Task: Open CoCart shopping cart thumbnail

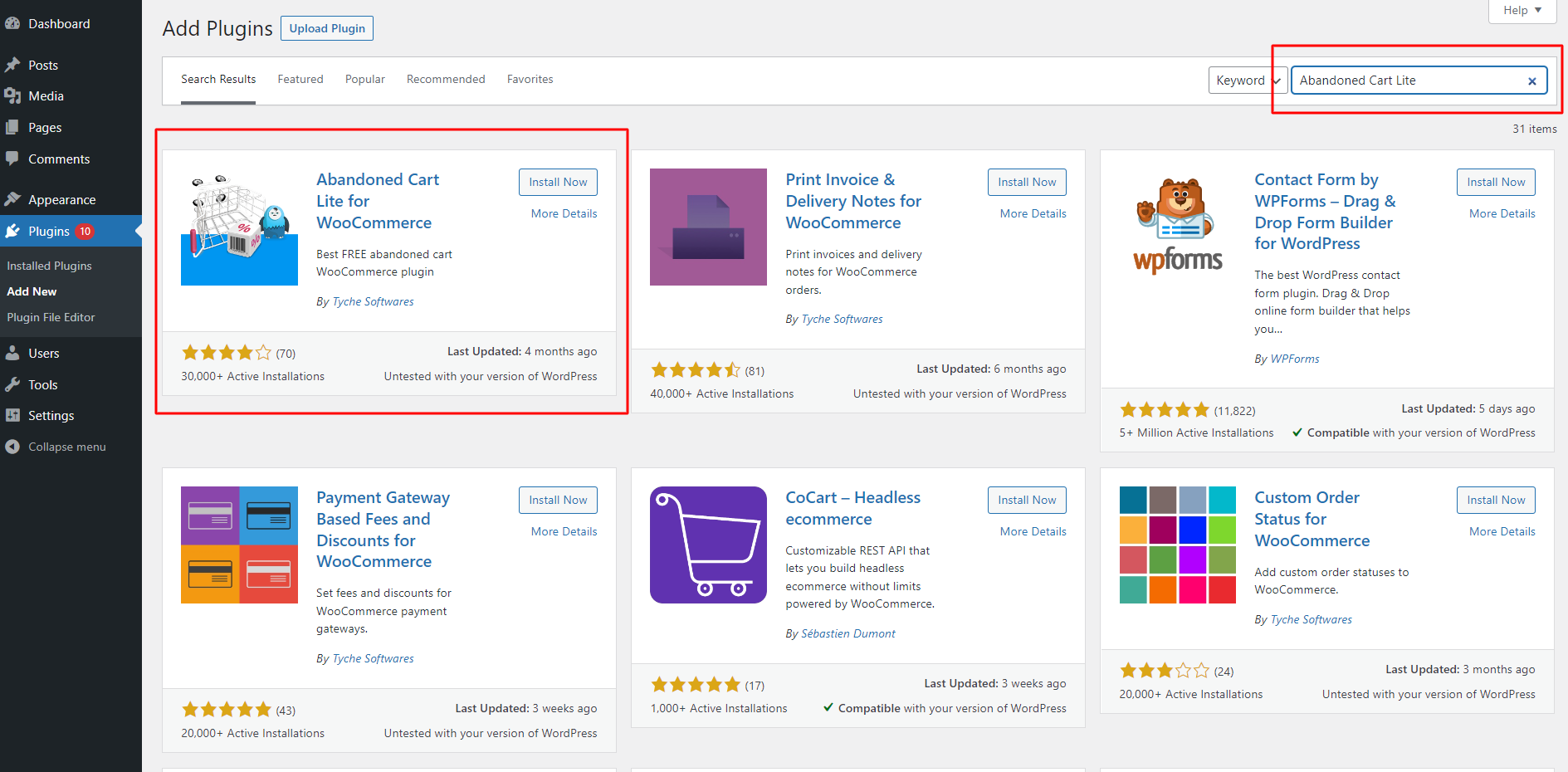Action: tap(708, 545)
